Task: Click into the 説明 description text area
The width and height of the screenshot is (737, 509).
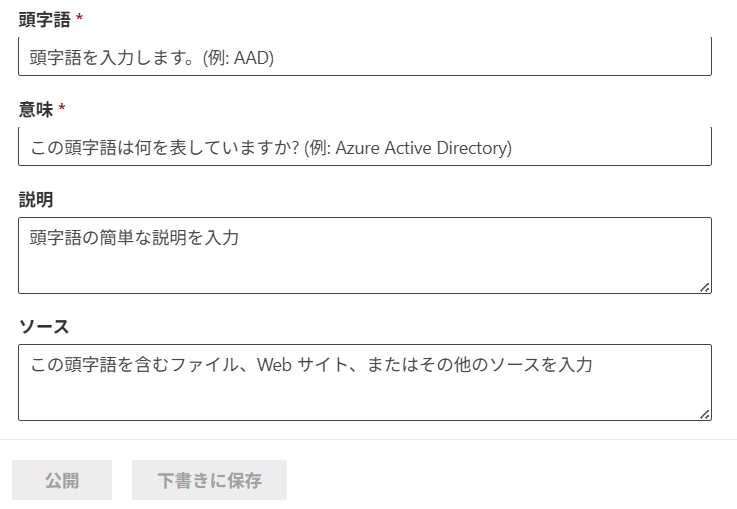Action: pos(365,256)
